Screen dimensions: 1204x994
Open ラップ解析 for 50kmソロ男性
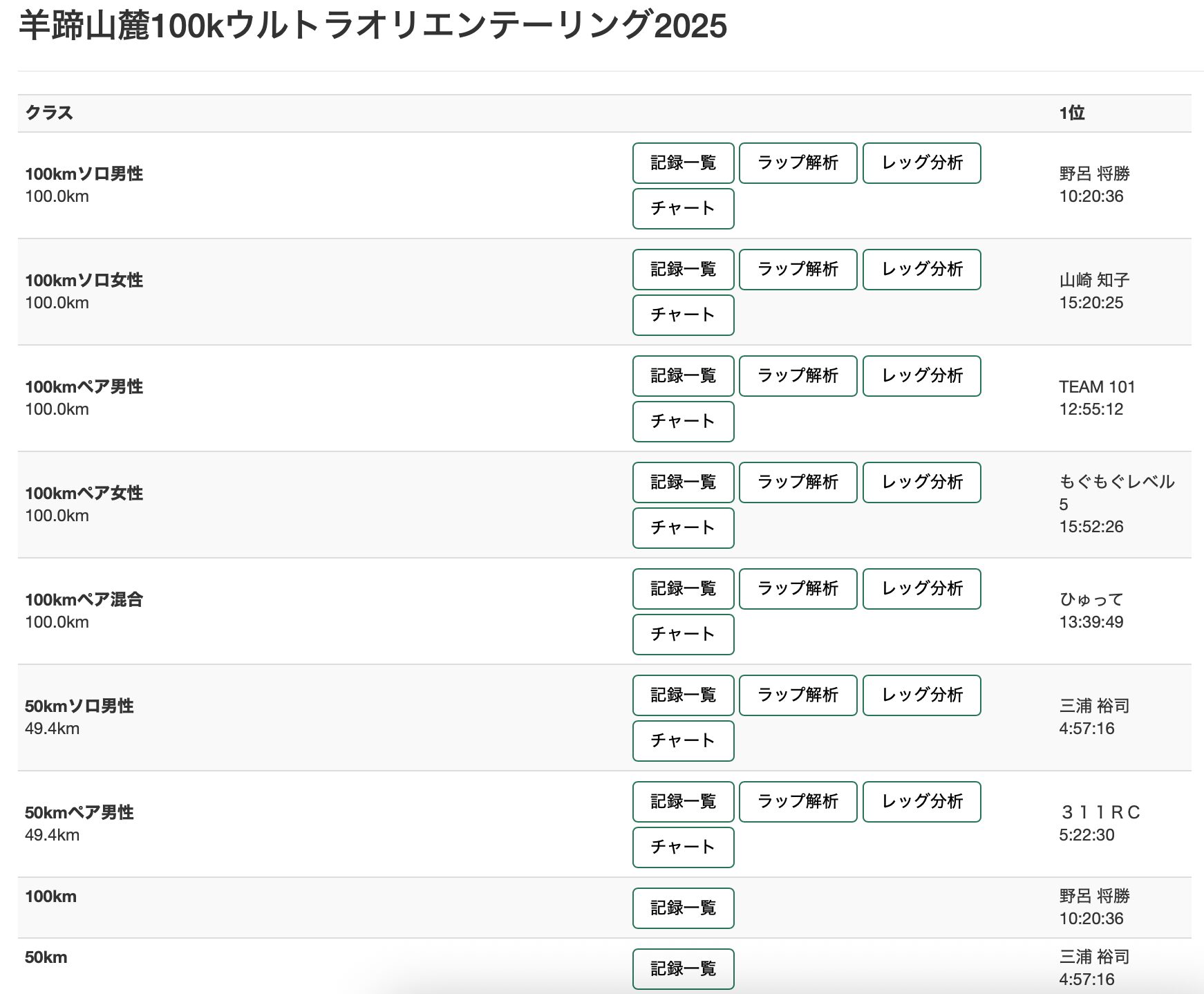pyautogui.click(x=798, y=695)
